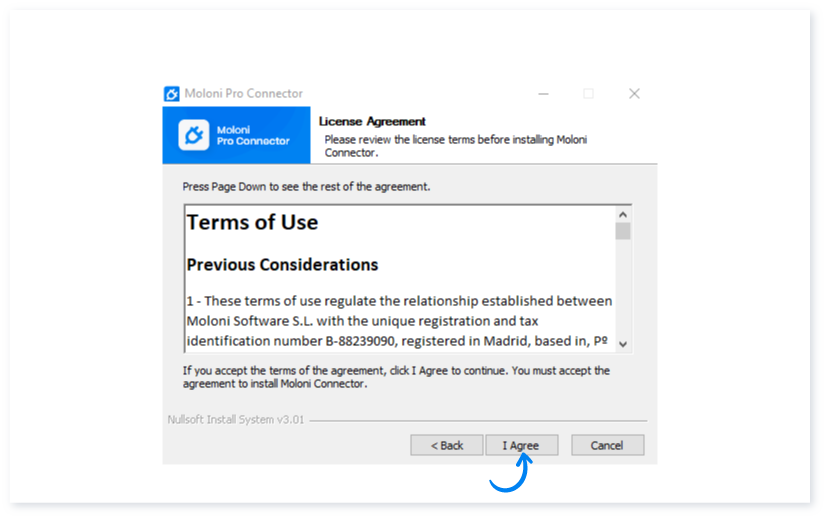Click the empty scrollbar track below the thumb
Image resolution: width=824 pixels, height=517 pixels.
(623, 288)
